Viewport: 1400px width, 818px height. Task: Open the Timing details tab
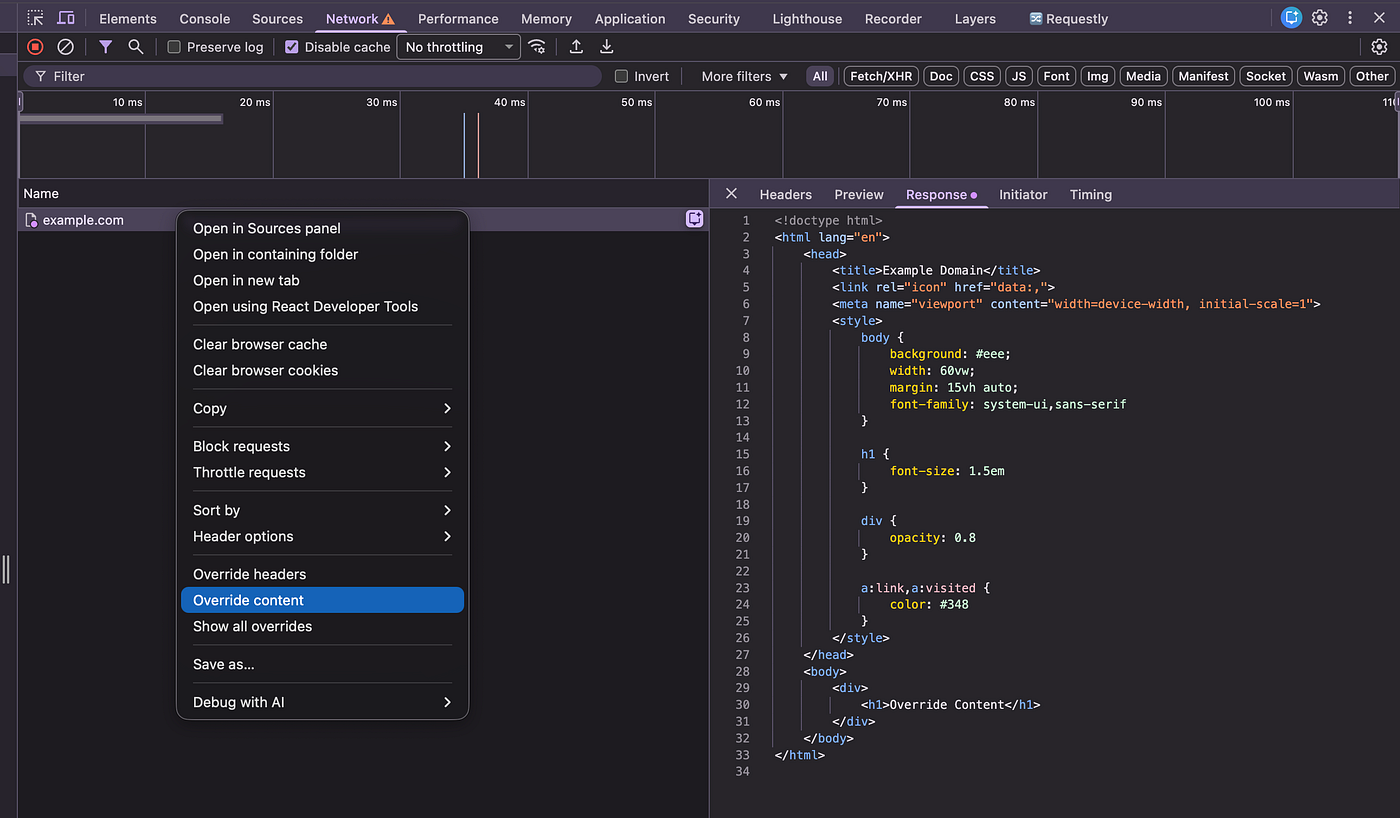(1091, 195)
